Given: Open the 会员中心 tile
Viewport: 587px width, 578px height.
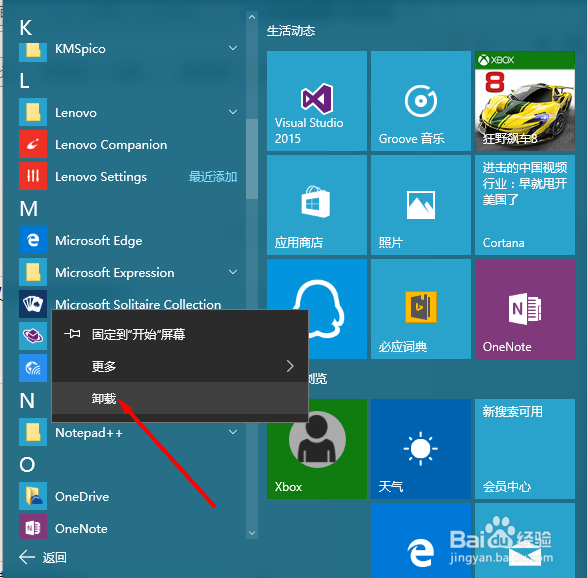Looking at the screenshot, I should pos(525,449).
